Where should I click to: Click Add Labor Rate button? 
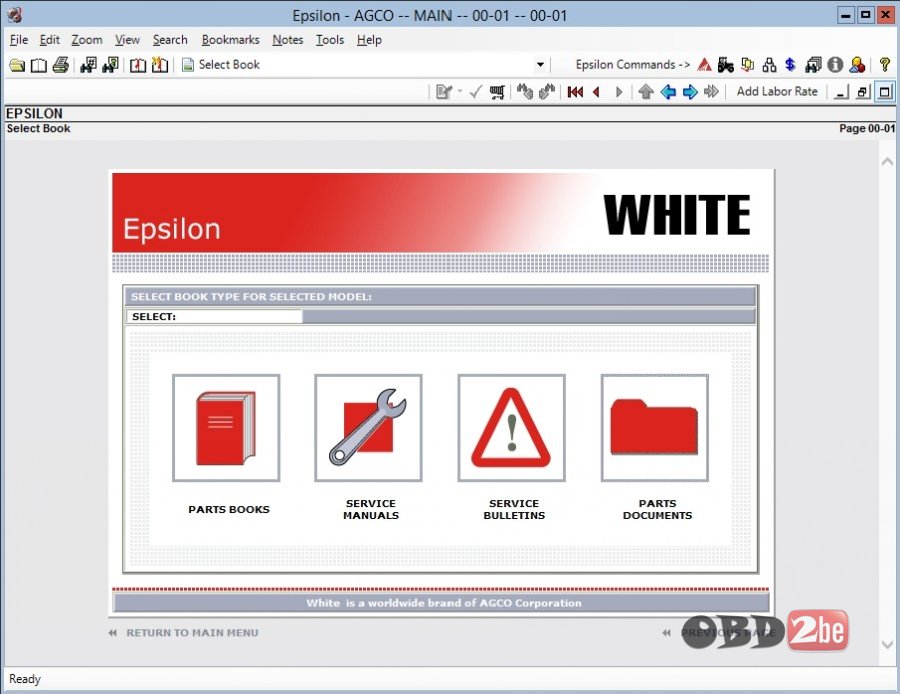point(777,91)
